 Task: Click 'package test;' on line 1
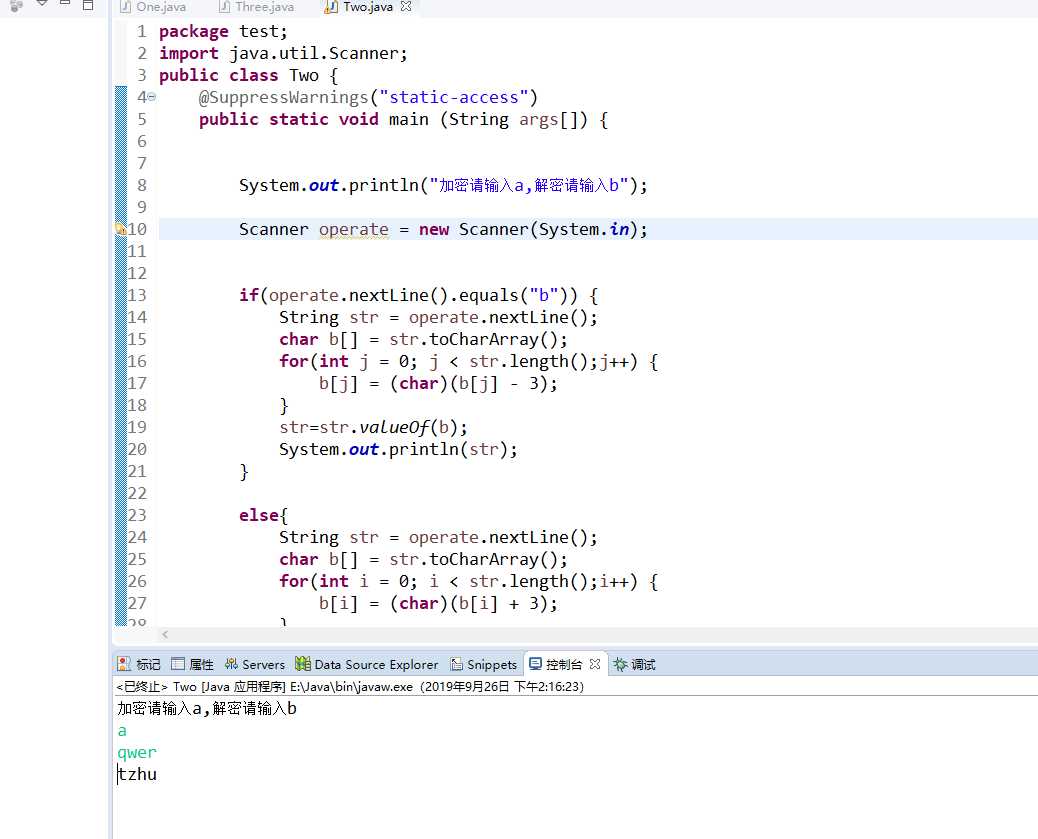pyautogui.click(x=223, y=32)
